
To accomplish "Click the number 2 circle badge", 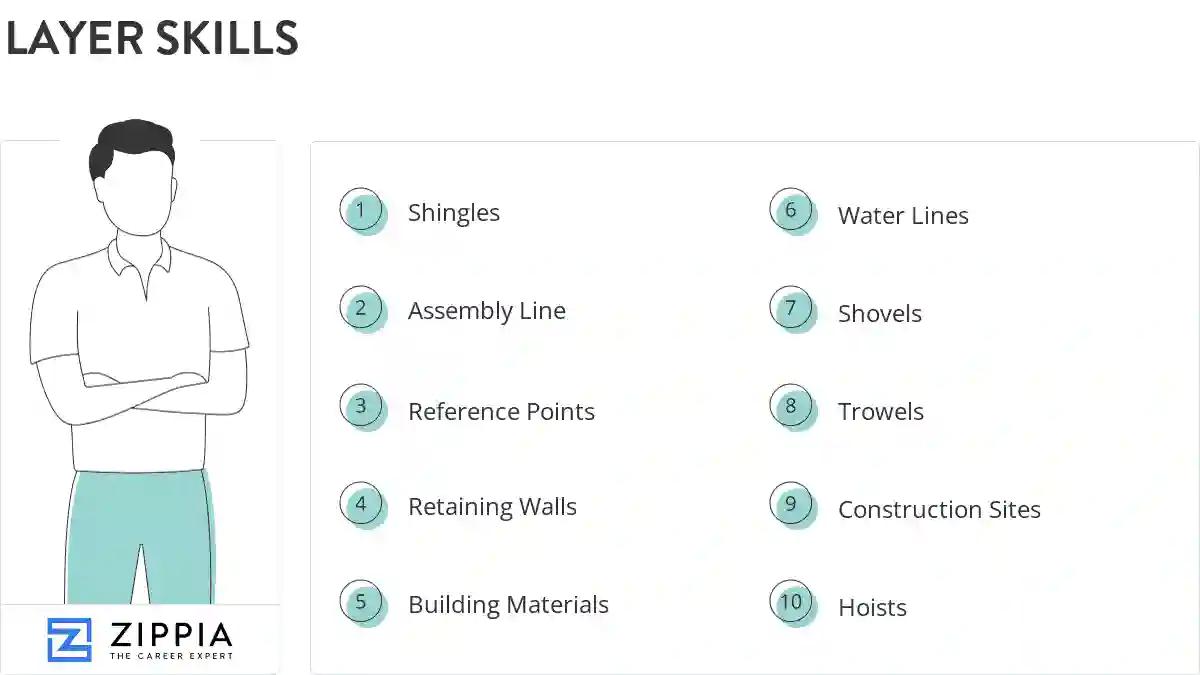I will click(x=361, y=309).
